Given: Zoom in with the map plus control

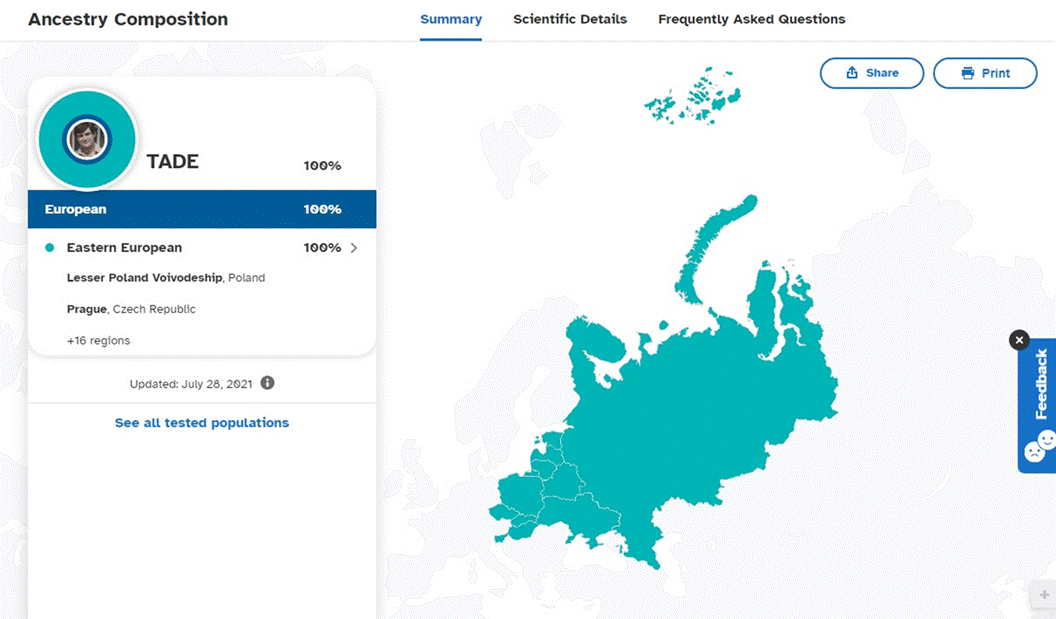Looking at the screenshot, I should (1044, 594).
